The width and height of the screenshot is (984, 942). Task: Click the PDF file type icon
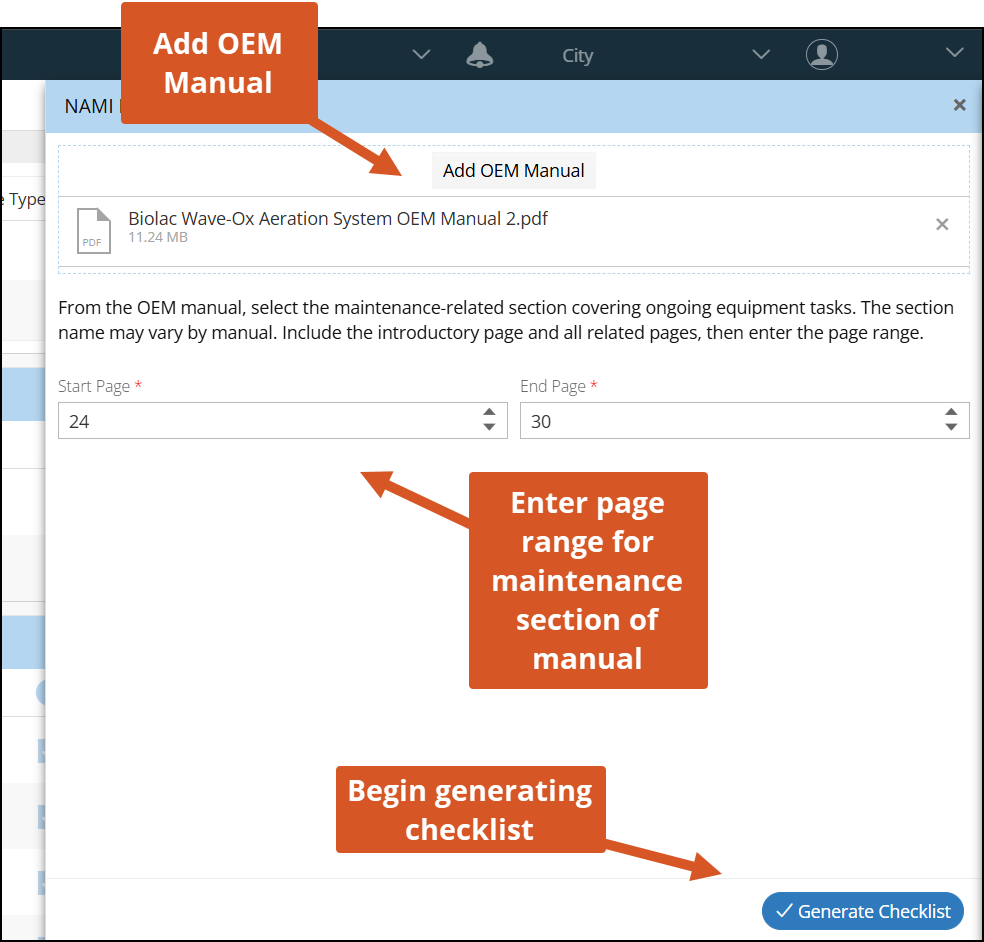point(94,231)
